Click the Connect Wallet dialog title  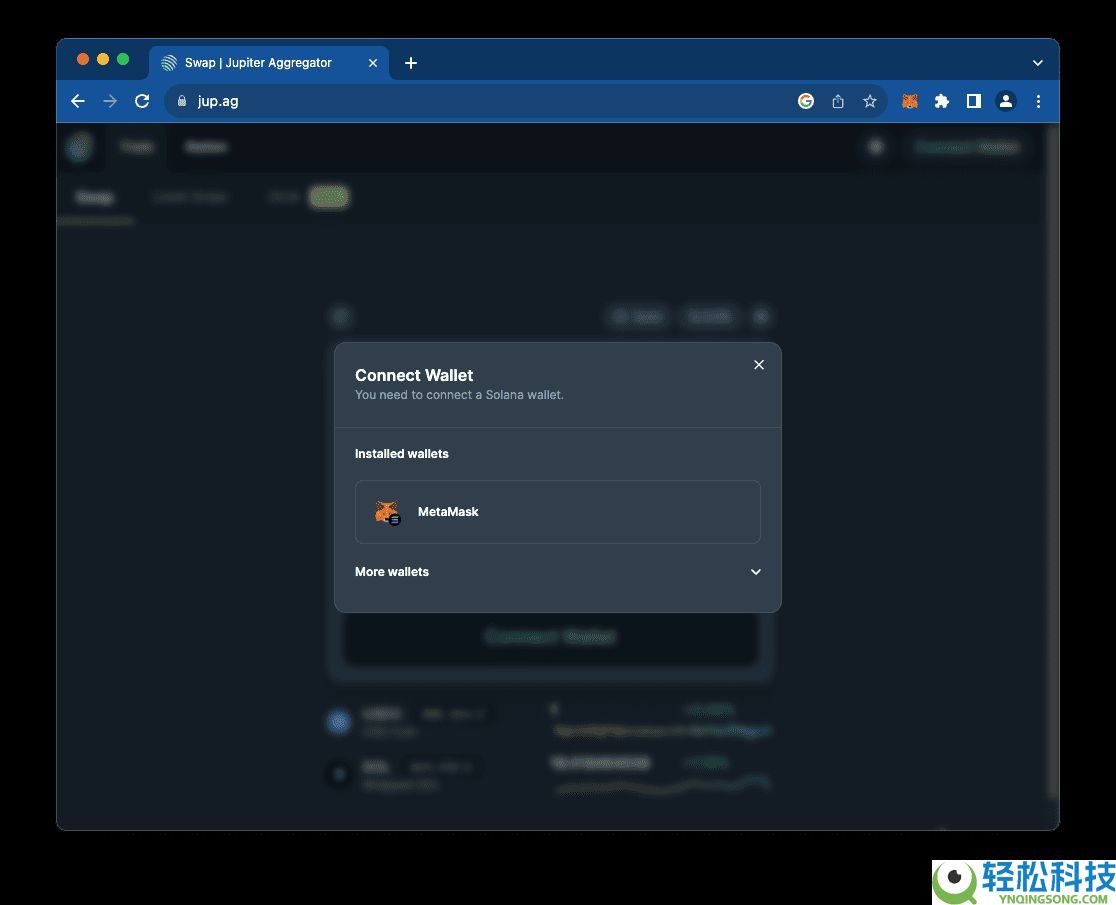[x=414, y=375]
